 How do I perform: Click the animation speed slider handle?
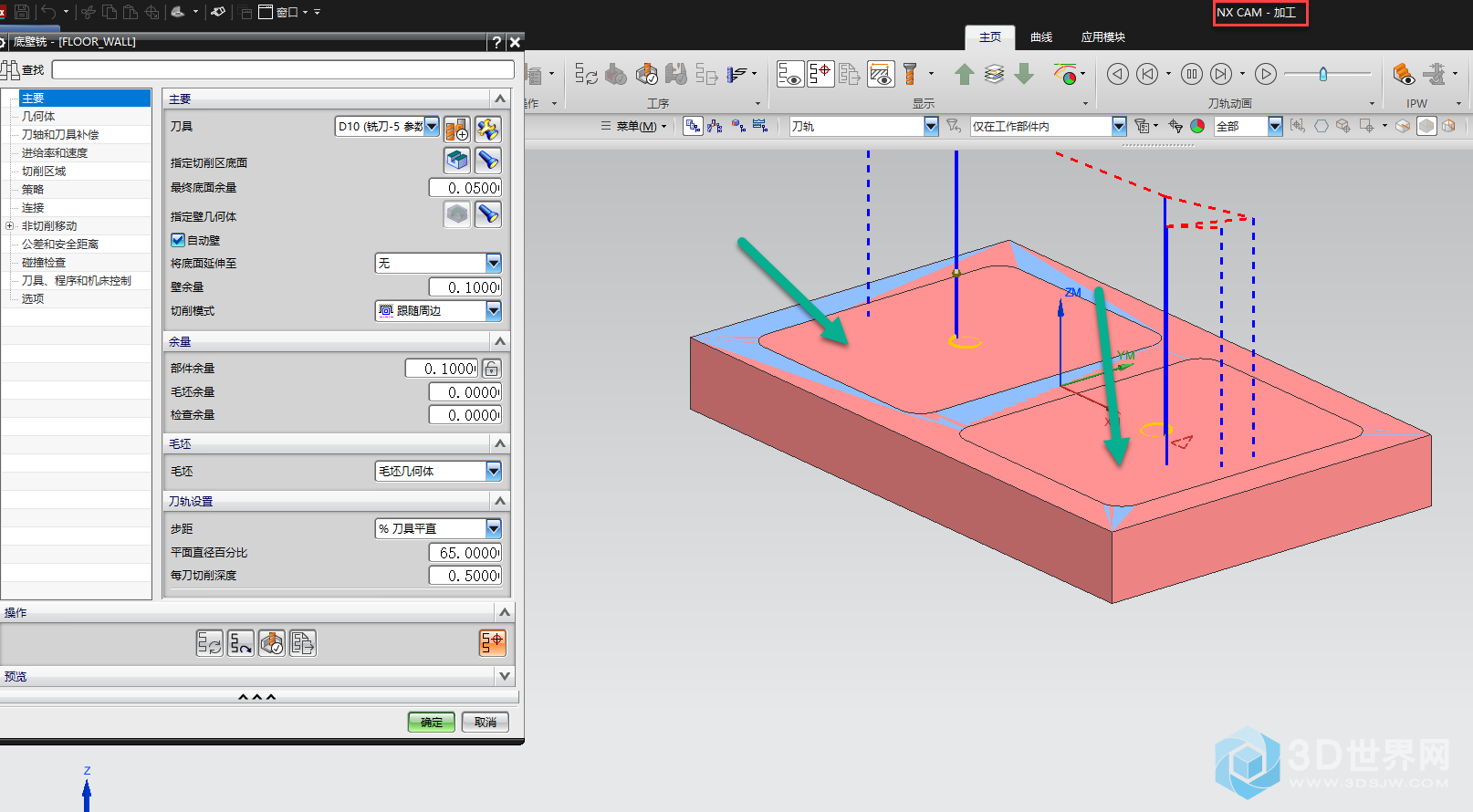coord(1322,74)
